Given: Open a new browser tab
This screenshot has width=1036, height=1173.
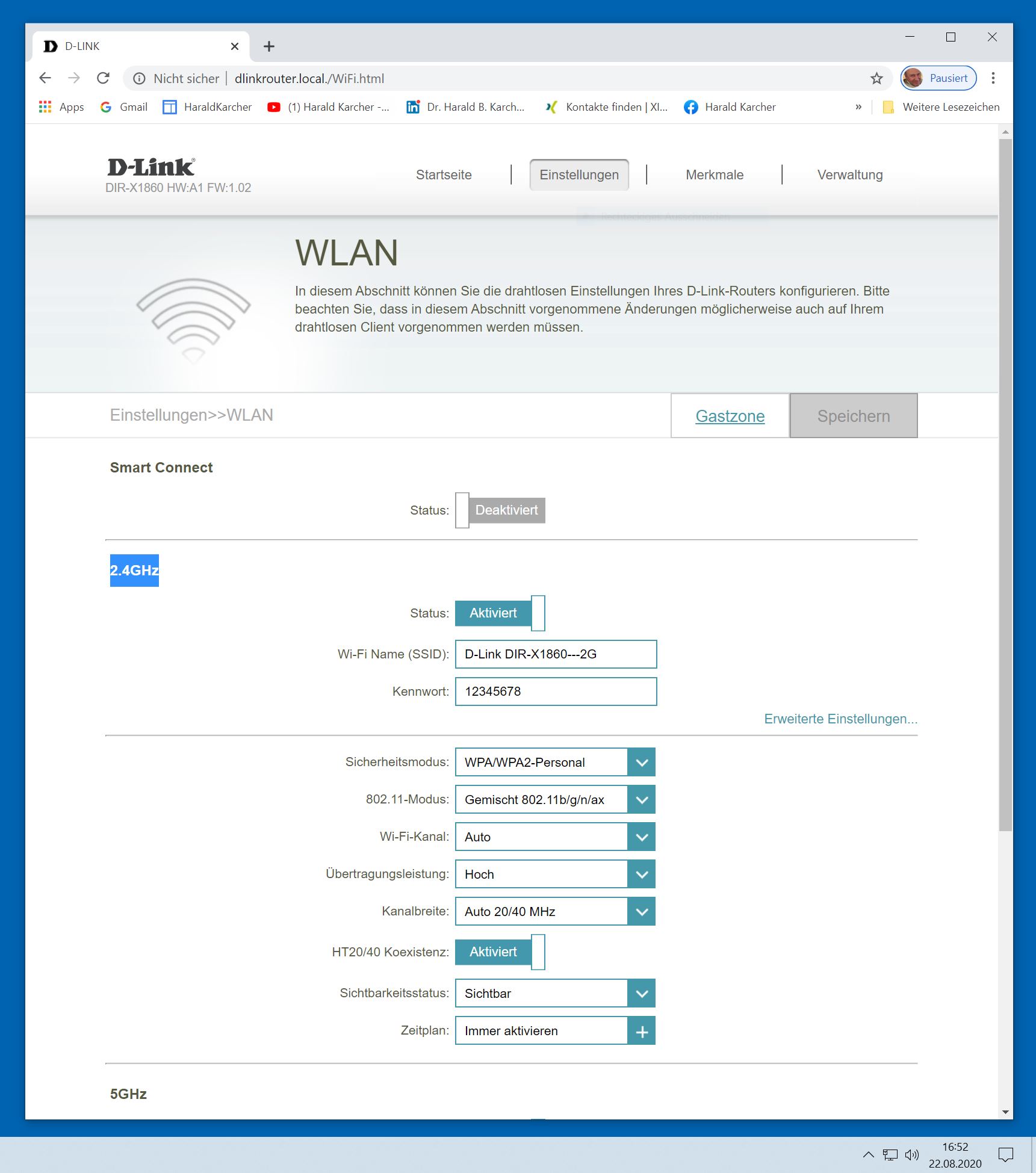Looking at the screenshot, I should point(269,46).
